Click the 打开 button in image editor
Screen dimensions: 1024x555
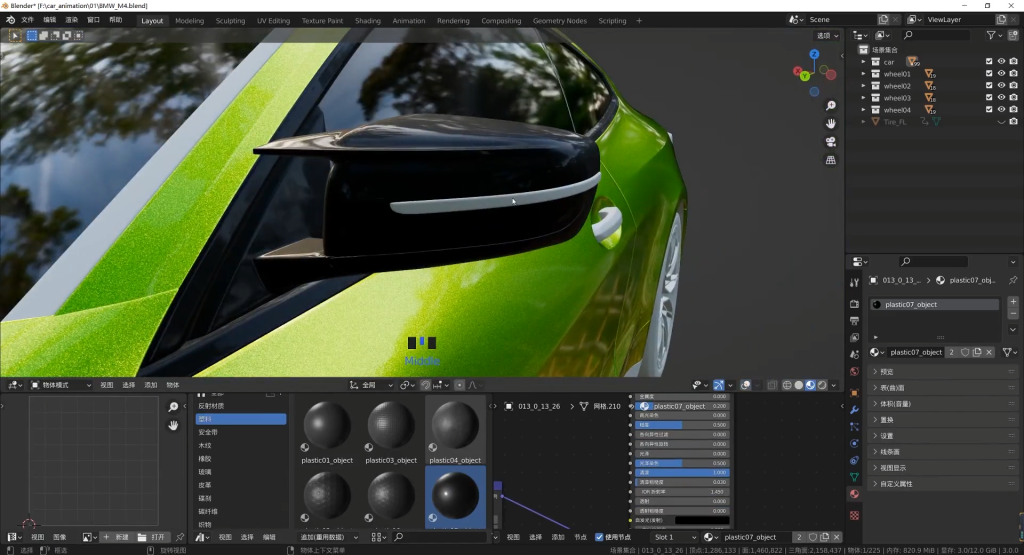pyautogui.click(x=152, y=537)
